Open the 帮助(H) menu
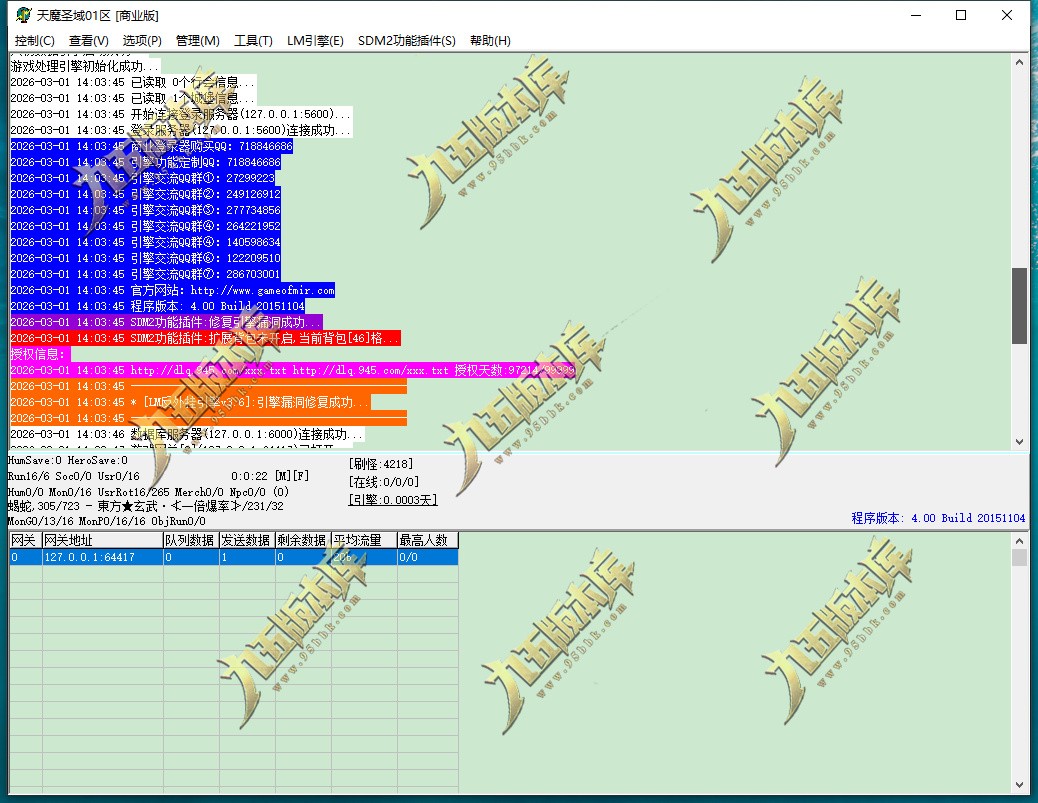The image size is (1038, 803). (x=490, y=41)
